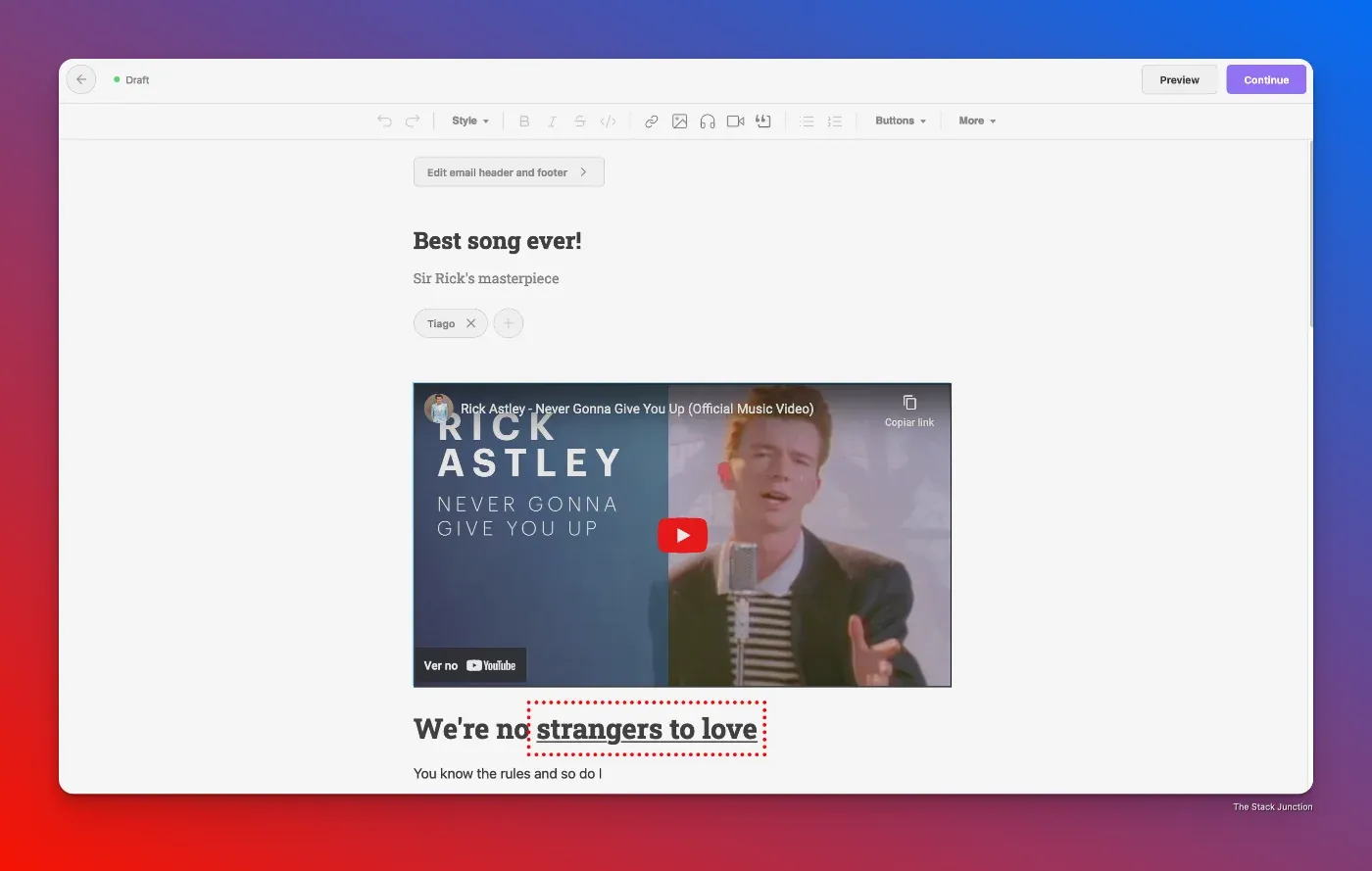Insert a link with the chain icon
This screenshot has height=871, width=1372.
click(651, 121)
